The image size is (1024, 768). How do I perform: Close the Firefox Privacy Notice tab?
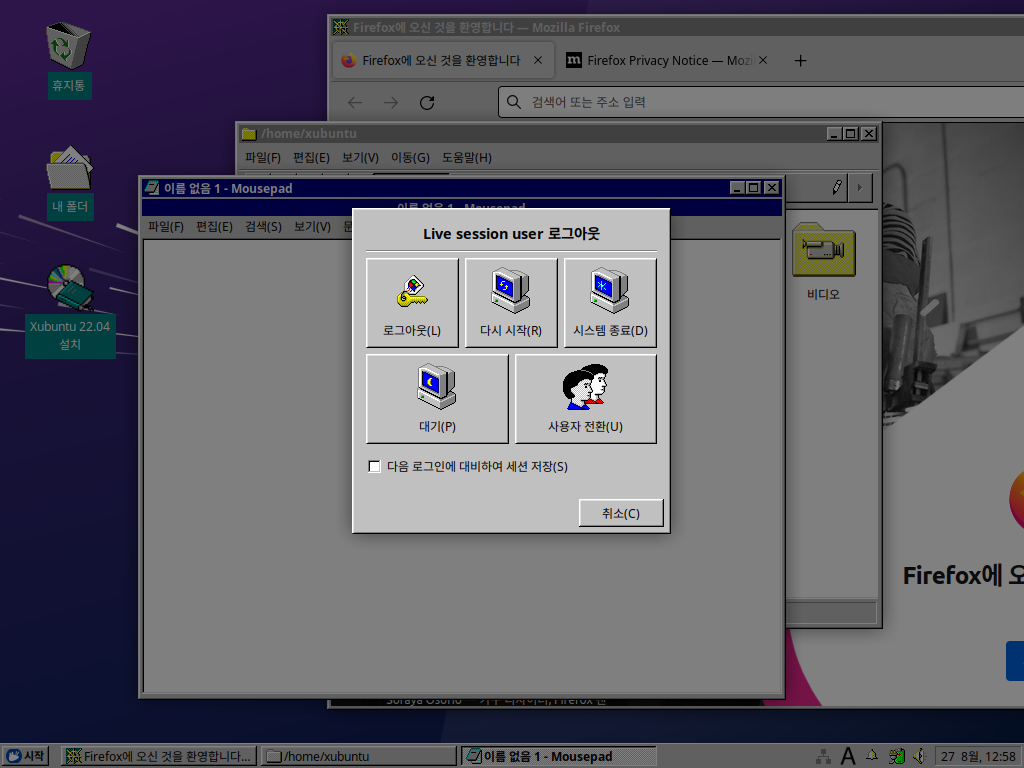(763, 60)
